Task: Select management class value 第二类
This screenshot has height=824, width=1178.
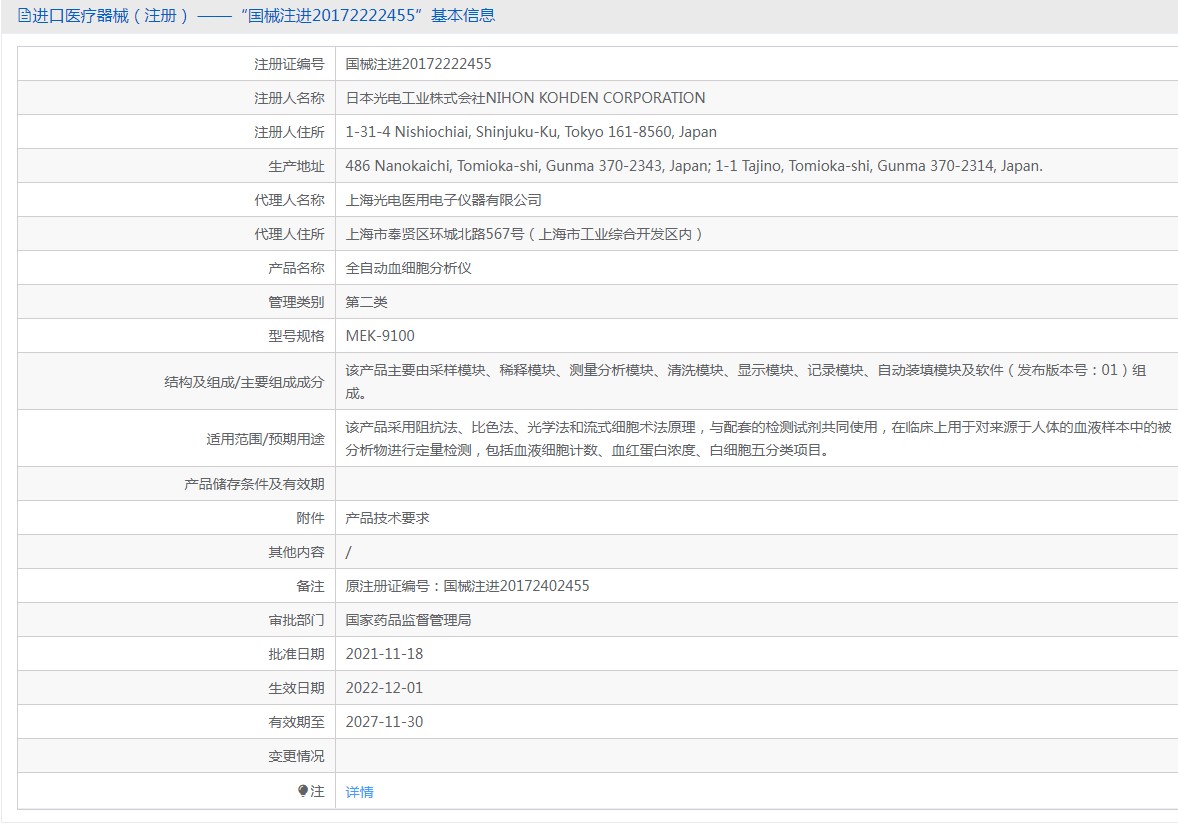Action: (x=366, y=302)
